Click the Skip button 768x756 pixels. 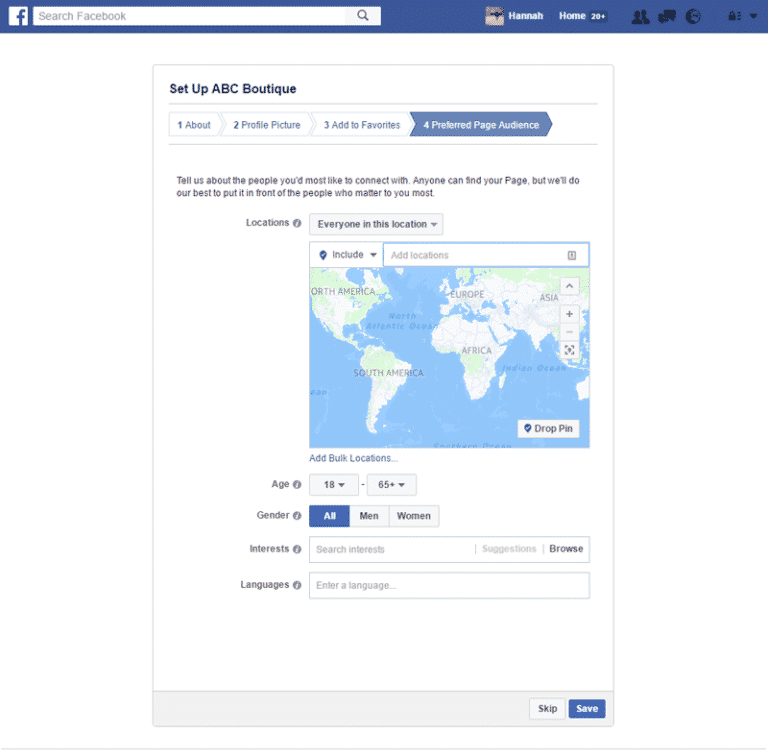click(548, 709)
